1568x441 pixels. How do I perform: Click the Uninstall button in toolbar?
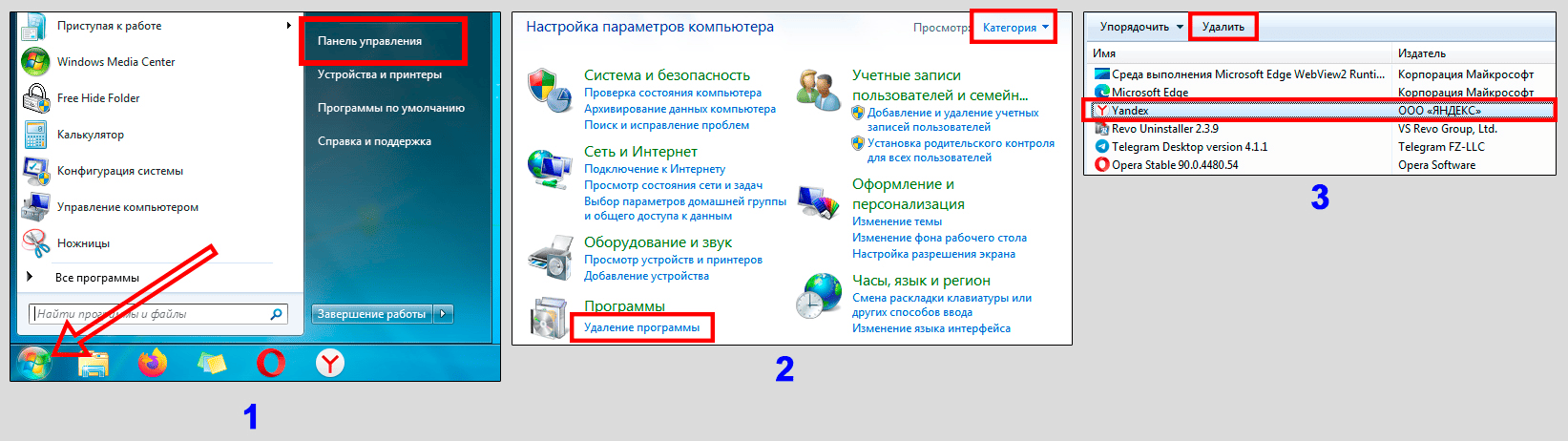tap(1223, 27)
